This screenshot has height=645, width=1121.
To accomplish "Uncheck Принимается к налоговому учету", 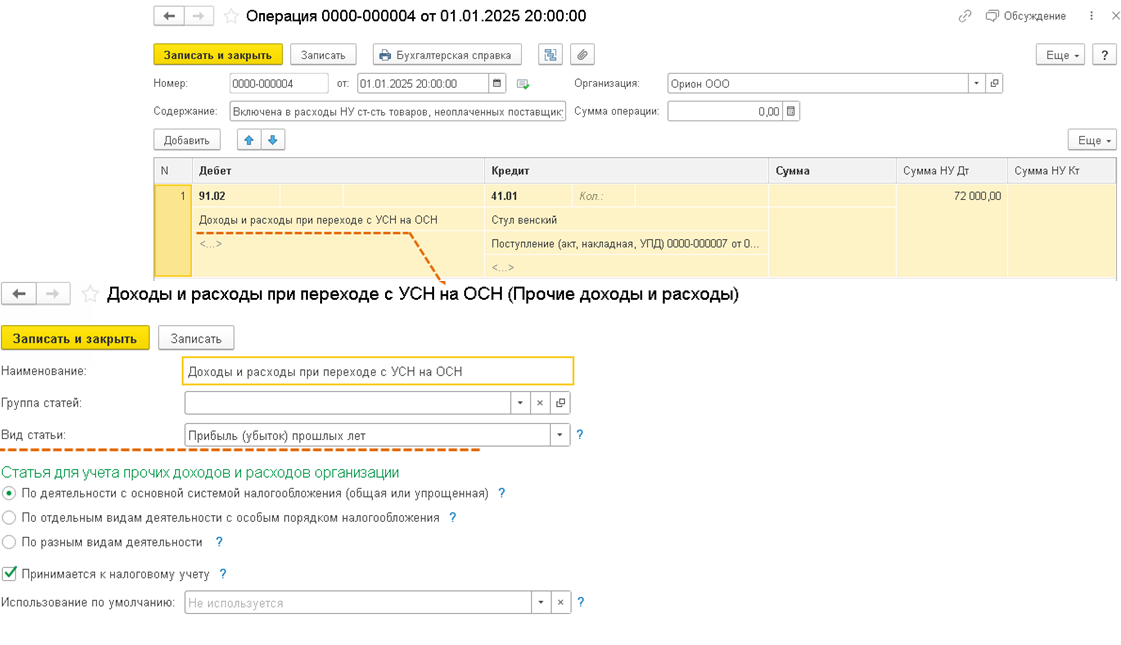I will [x=10, y=574].
